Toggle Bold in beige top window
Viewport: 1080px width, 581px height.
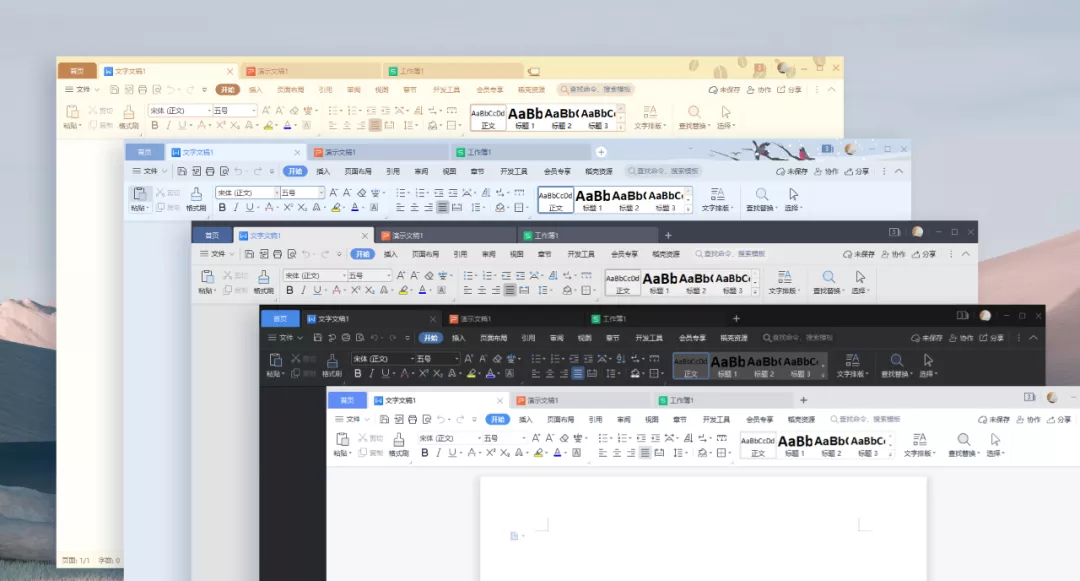pos(155,125)
